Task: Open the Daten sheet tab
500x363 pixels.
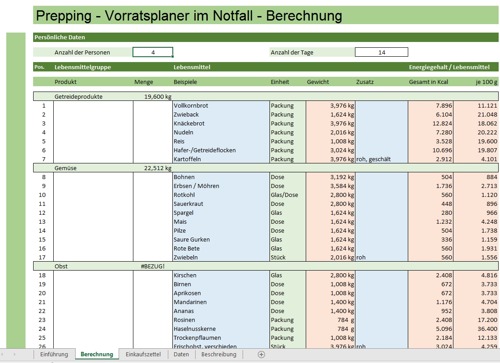Action: pyautogui.click(x=181, y=354)
